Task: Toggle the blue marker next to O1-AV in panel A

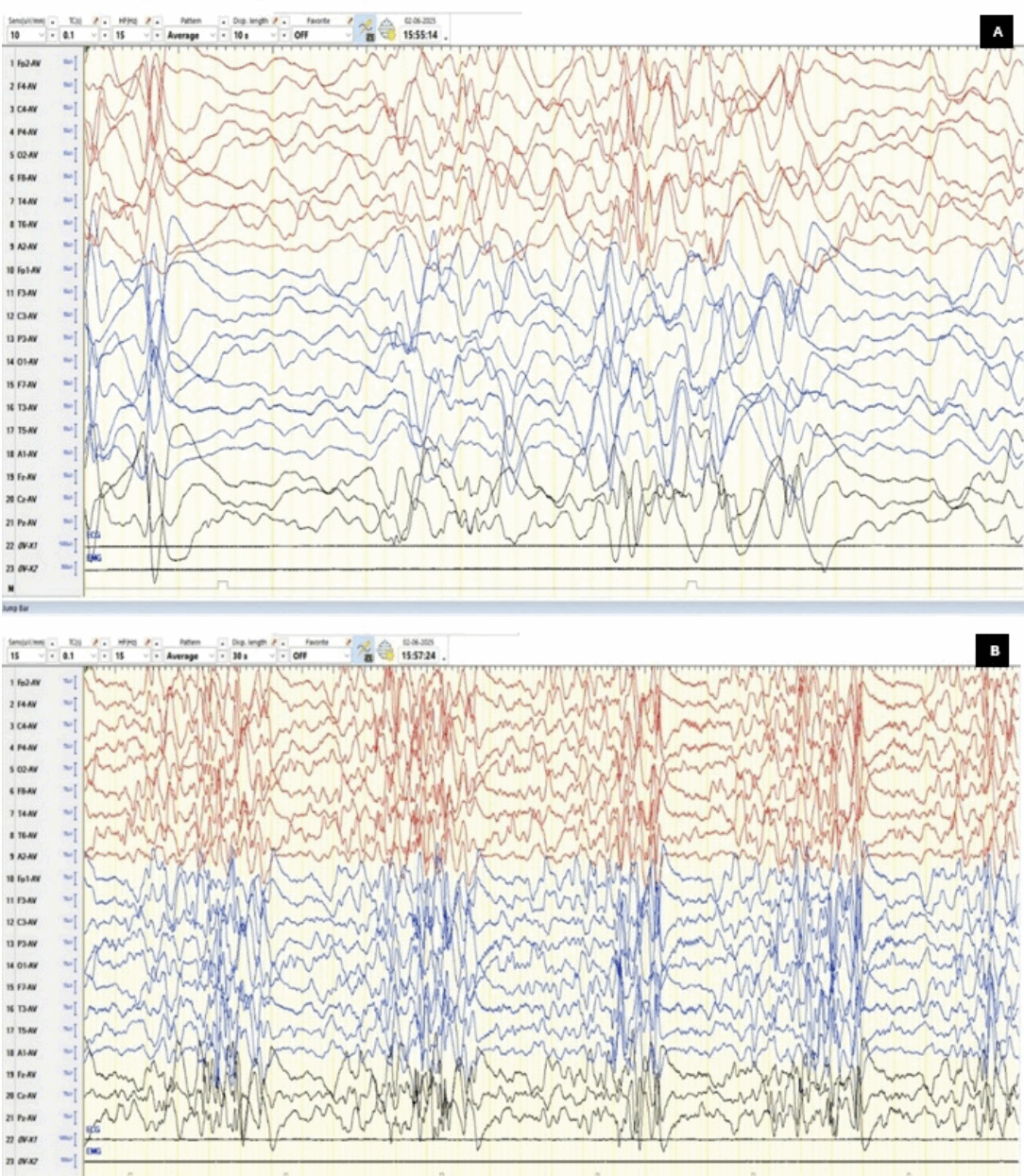Action: point(68,362)
